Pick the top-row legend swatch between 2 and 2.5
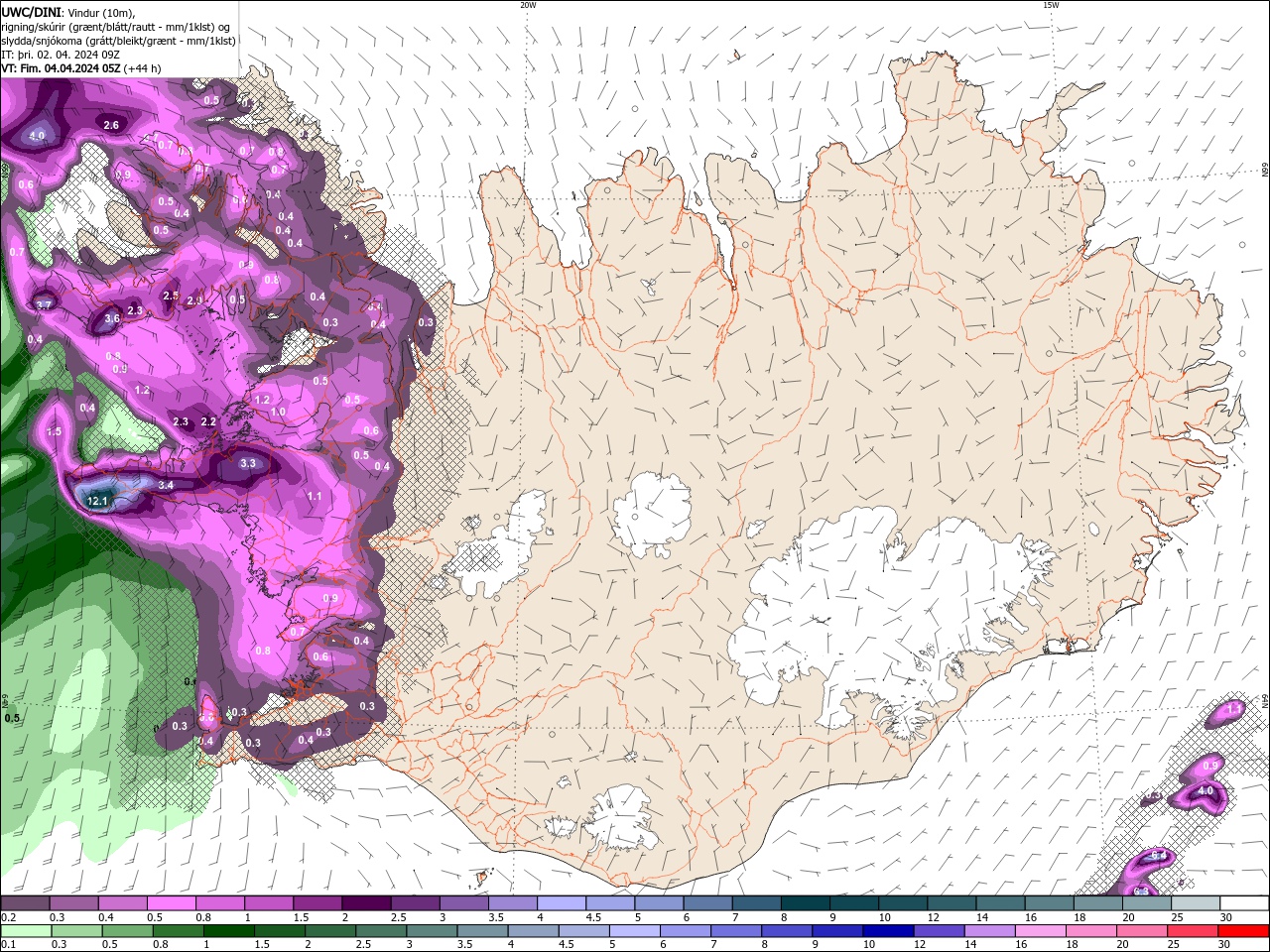Screen dimensions: 1270x952 pos(366,903)
